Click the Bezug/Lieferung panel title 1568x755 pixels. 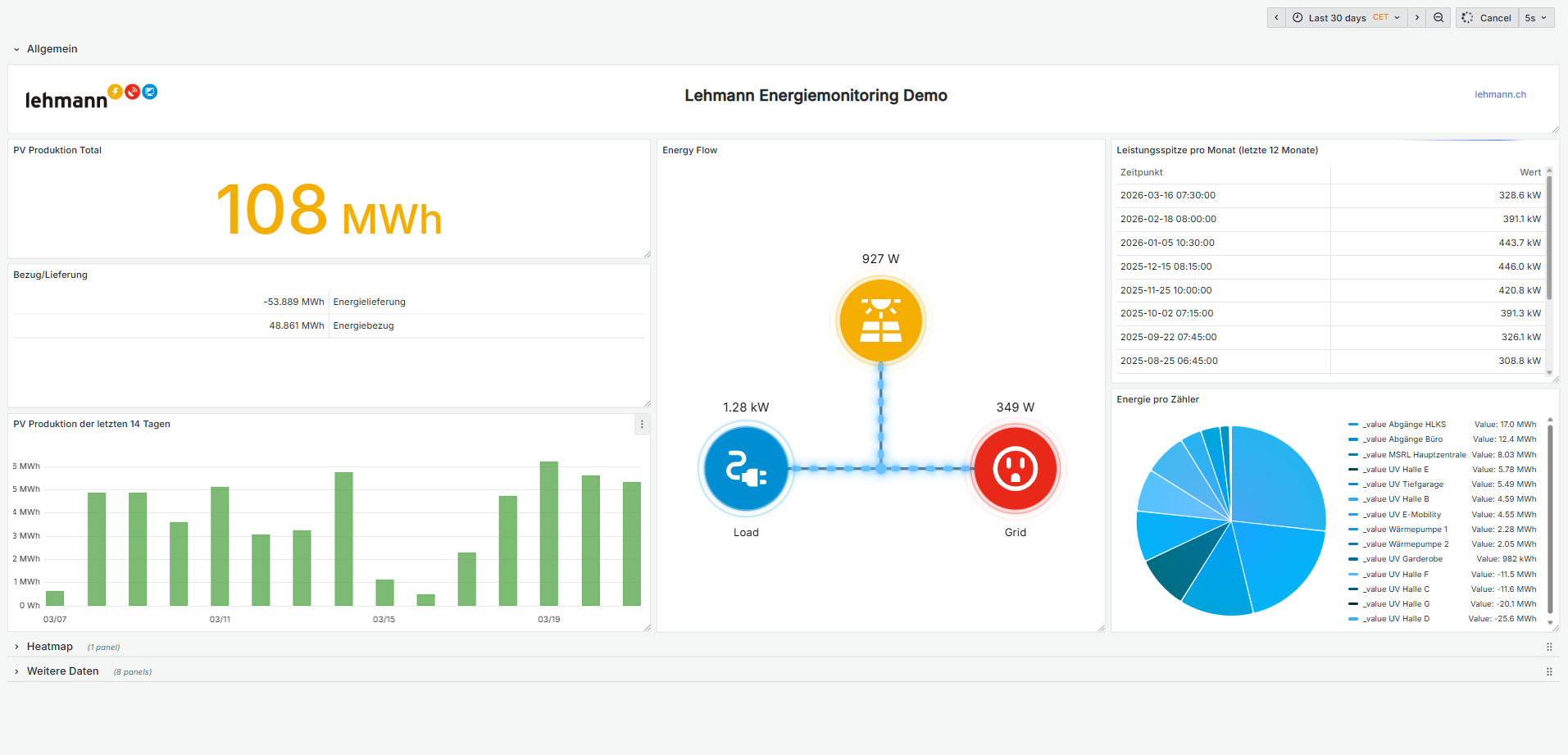click(x=50, y=275)
